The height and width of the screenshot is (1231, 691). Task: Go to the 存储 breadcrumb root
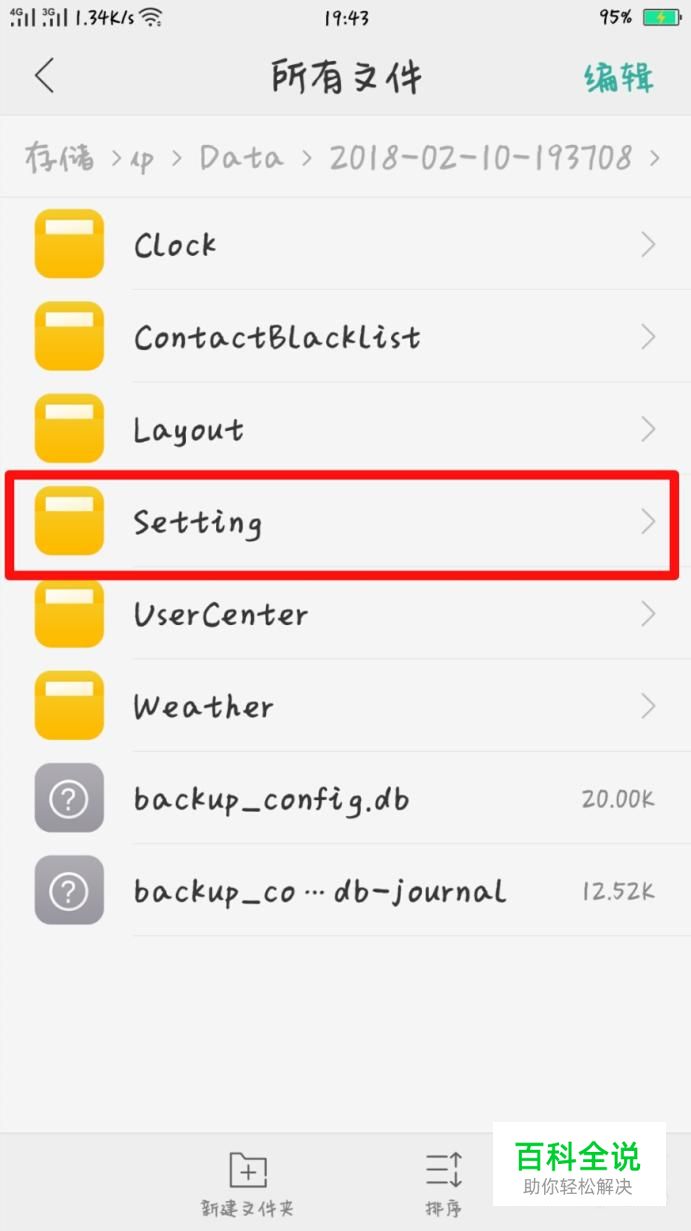[59, 158]
